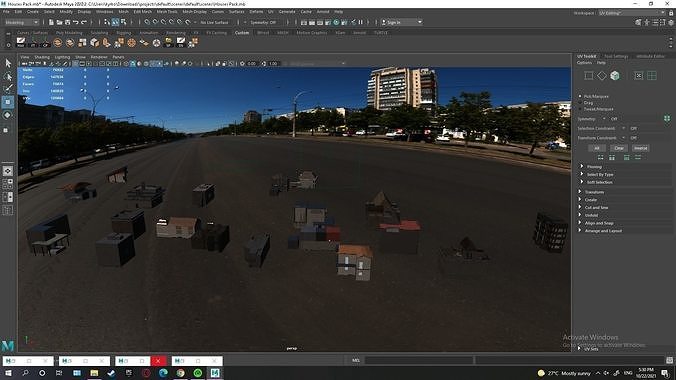Screen dimensions: 676x380
Task: Click the All button in UV Toolkit
Action: (x=597, y=148)
